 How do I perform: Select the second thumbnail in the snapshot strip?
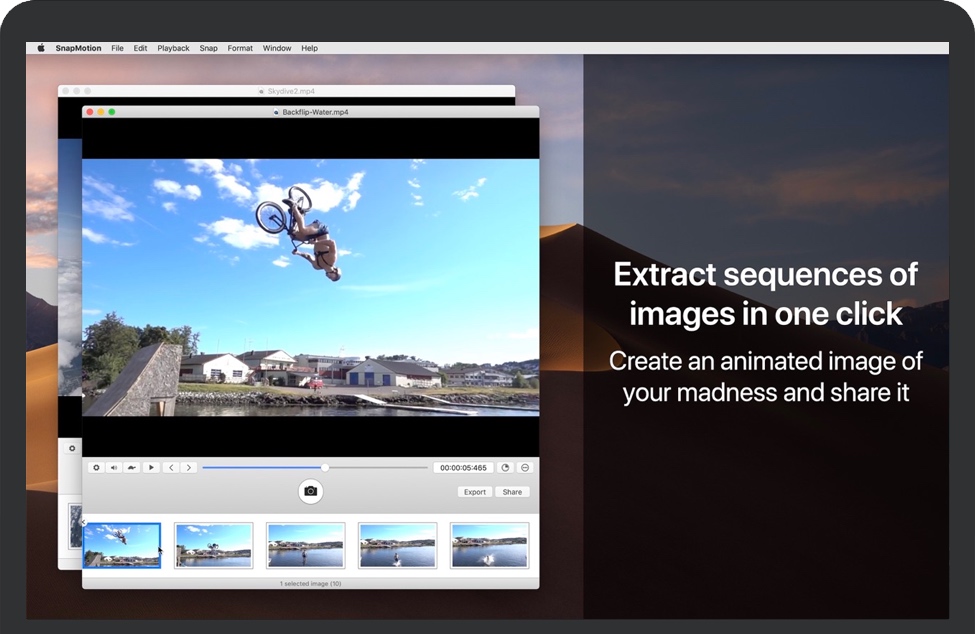214,545
